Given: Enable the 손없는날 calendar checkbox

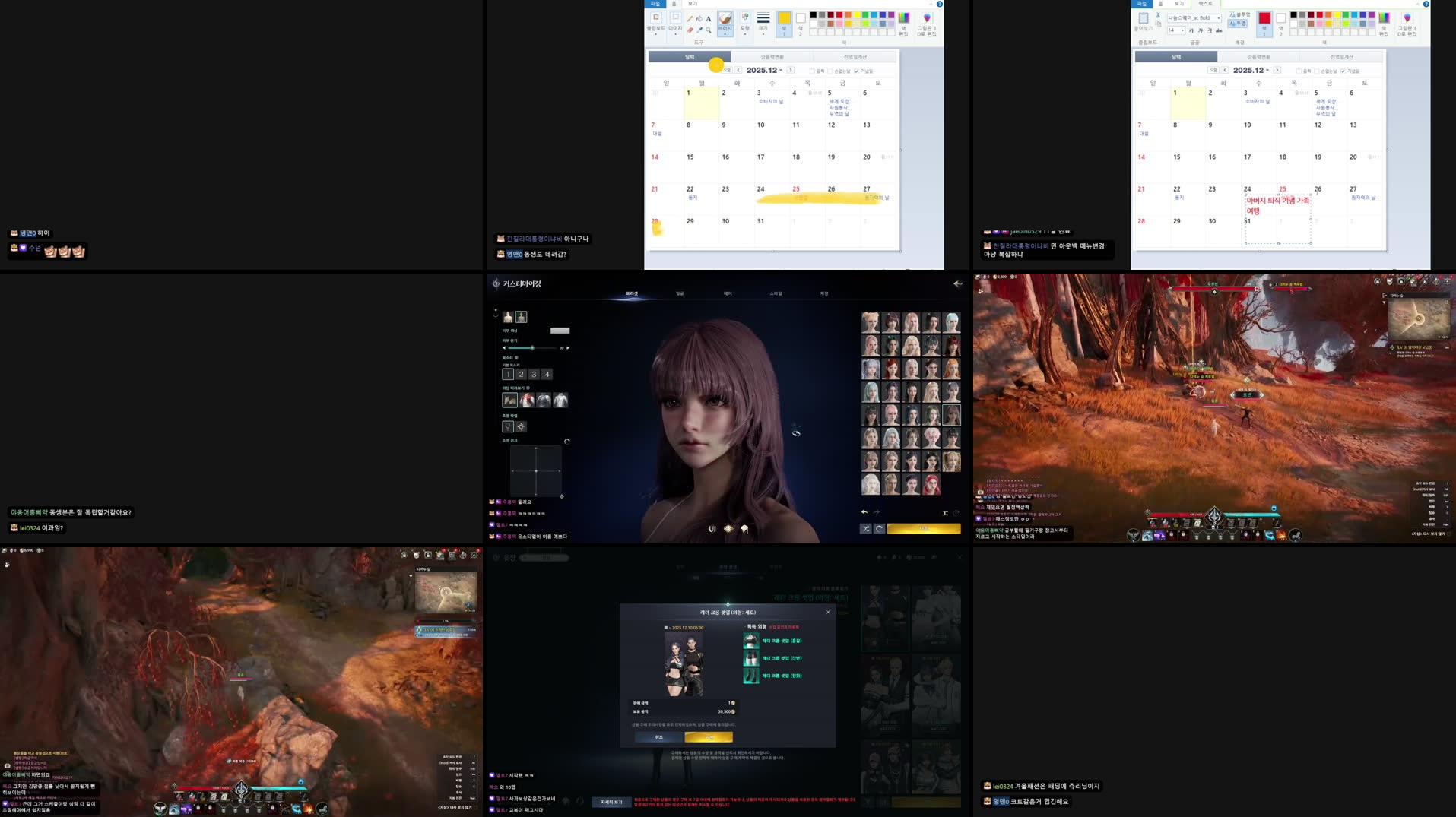Looking at the screenshot, I should click(830, 71).
